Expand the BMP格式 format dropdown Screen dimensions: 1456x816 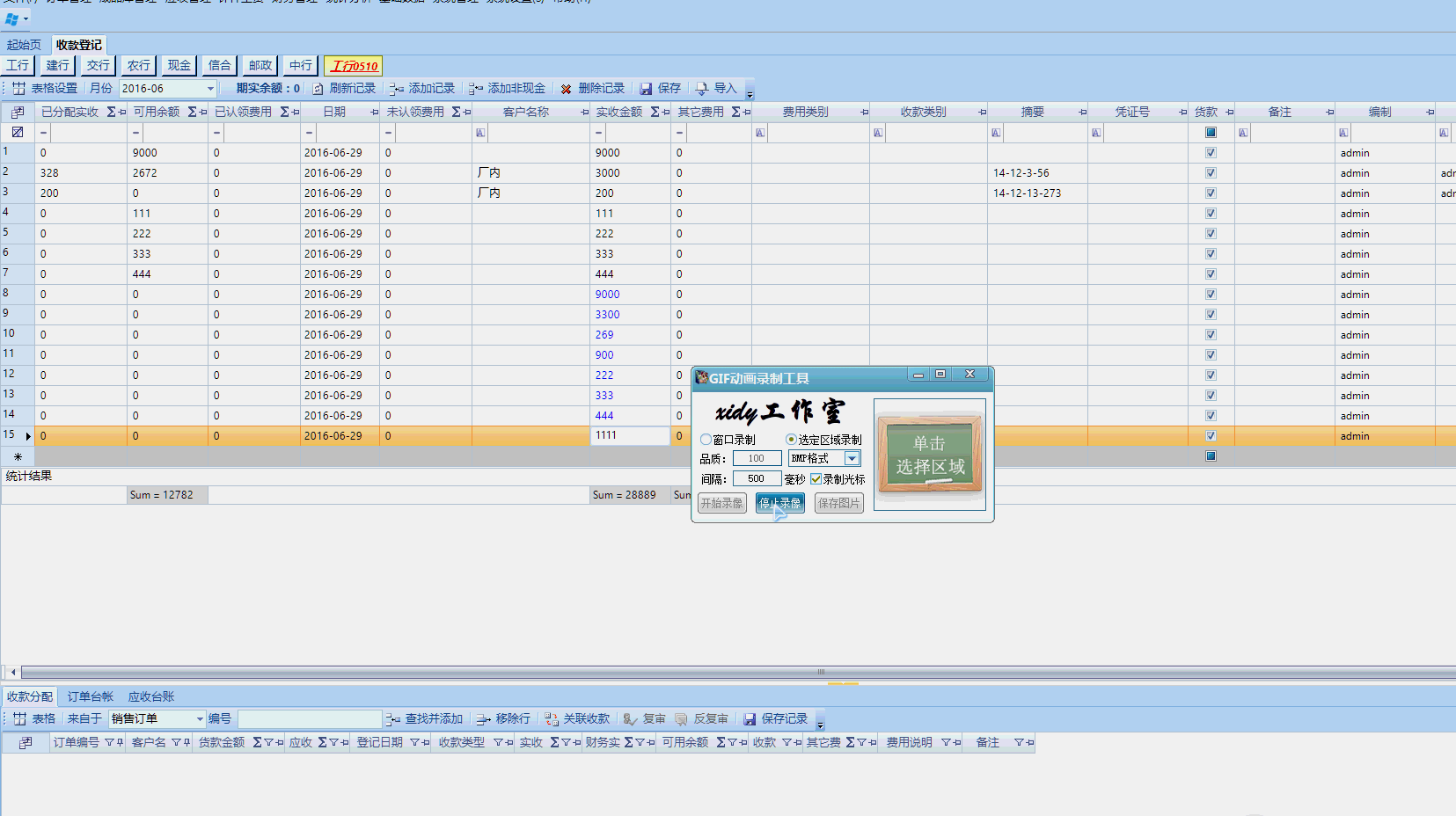(852, 458)
